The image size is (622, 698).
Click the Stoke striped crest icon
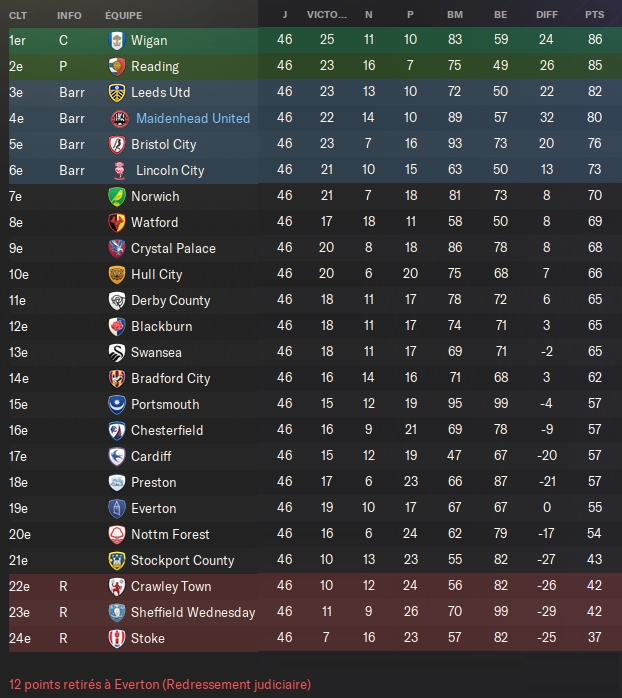117,638
